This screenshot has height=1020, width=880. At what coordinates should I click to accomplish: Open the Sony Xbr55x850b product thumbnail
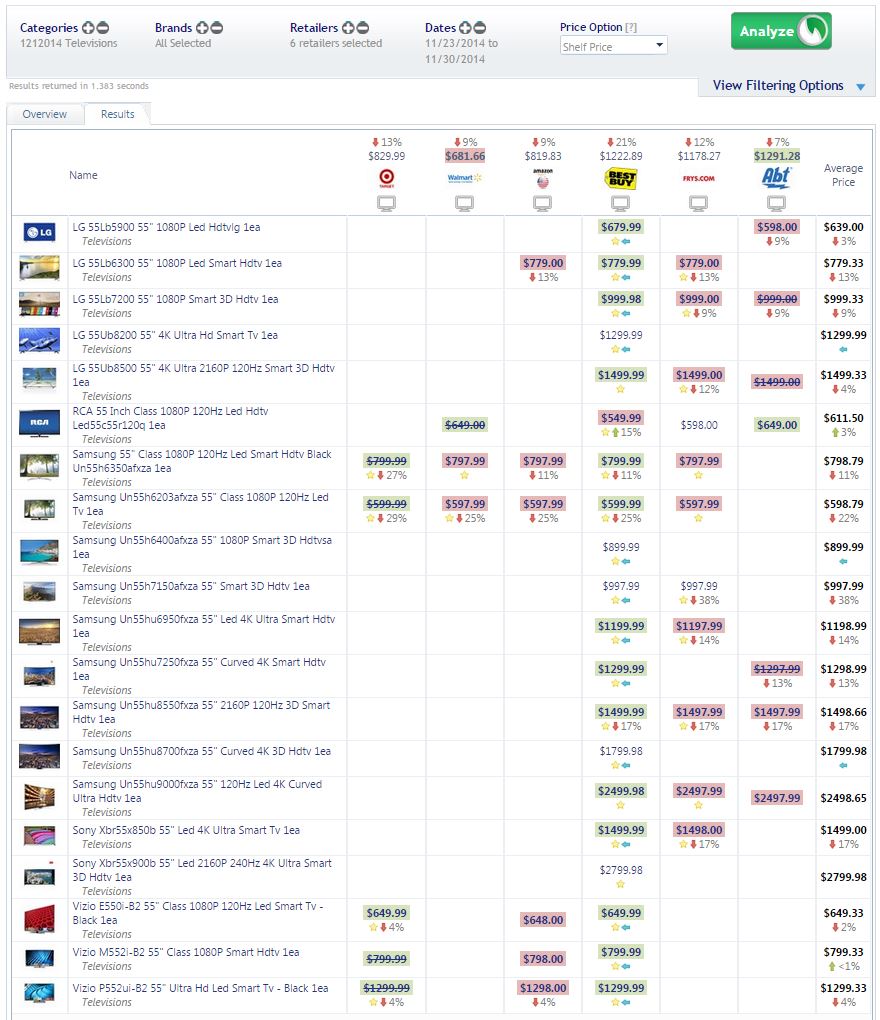click(x=40, y=835)
